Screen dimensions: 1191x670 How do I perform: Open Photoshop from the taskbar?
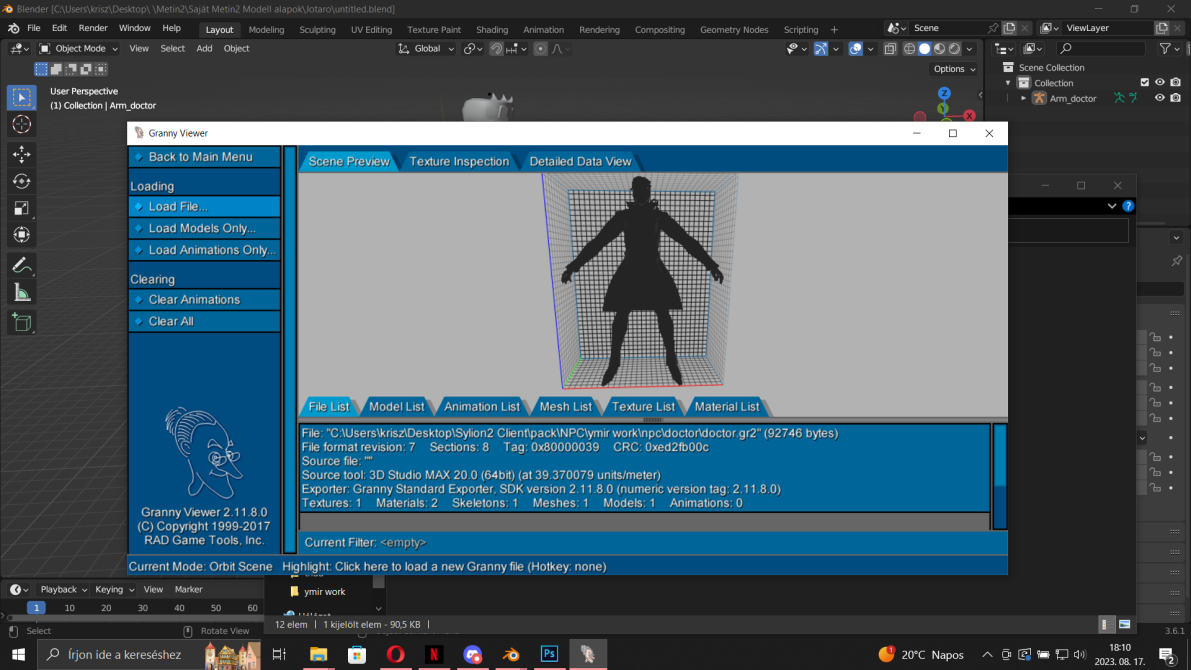point(549,654)
